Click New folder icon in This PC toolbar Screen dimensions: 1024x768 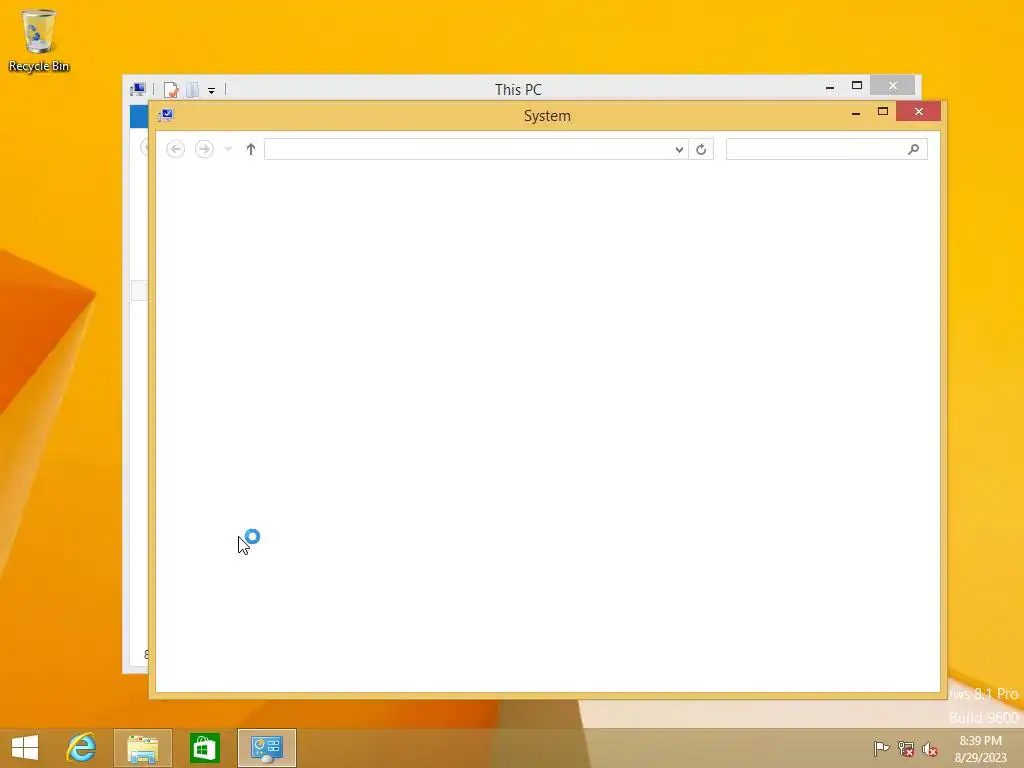(x=192, y=89)
